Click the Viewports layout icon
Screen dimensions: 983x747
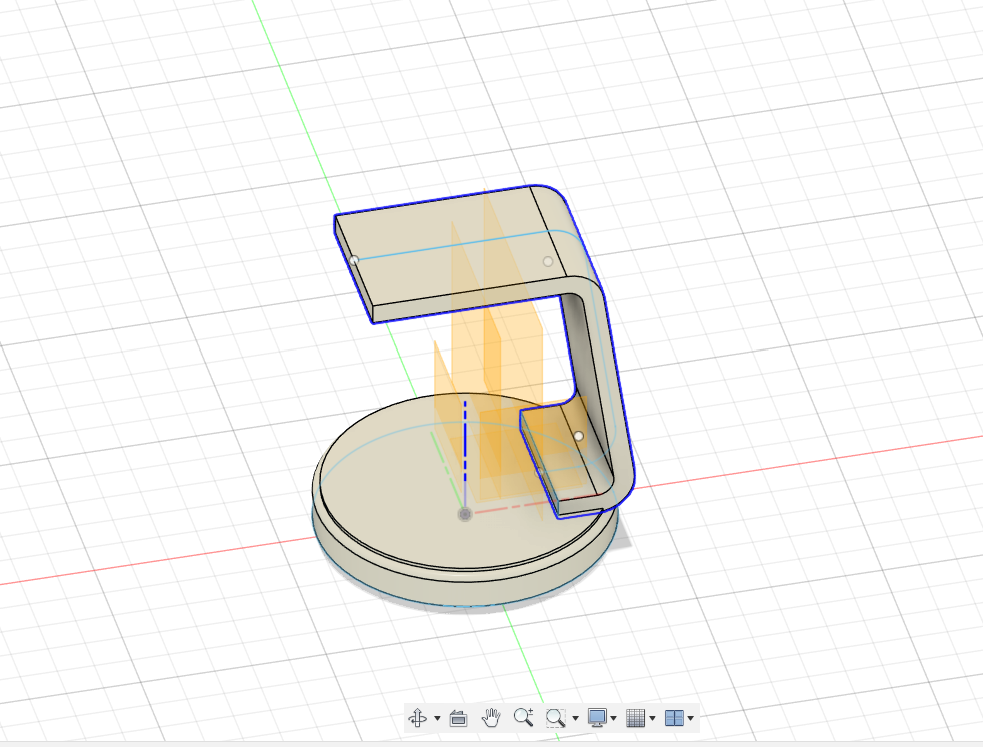(x=674, y=718)
